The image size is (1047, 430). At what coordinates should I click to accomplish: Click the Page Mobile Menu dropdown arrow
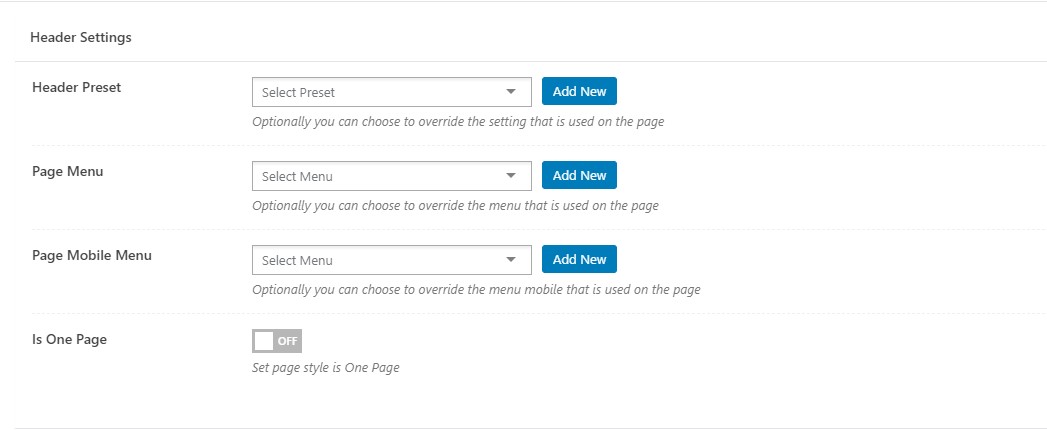tap(511, 260)
